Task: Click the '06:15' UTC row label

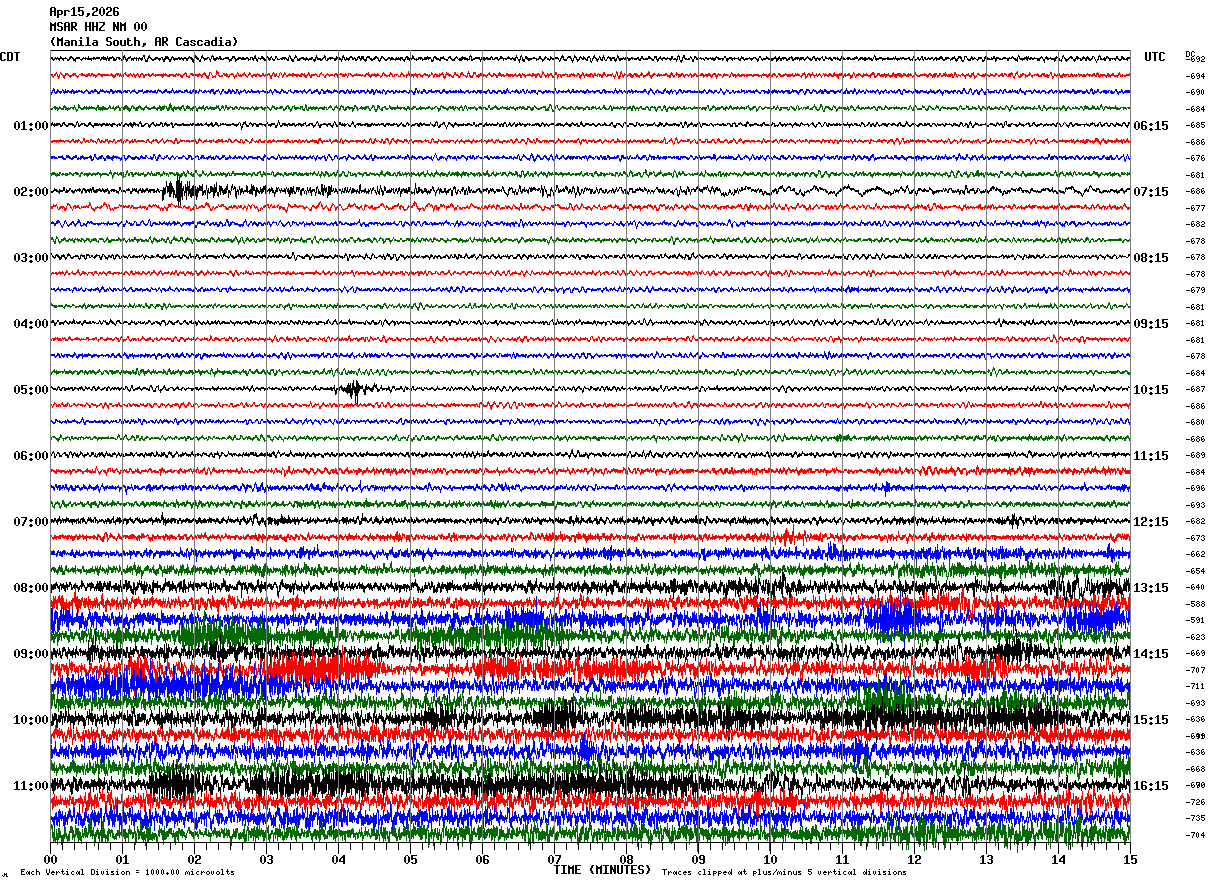Action: (x=1151, y=126)
